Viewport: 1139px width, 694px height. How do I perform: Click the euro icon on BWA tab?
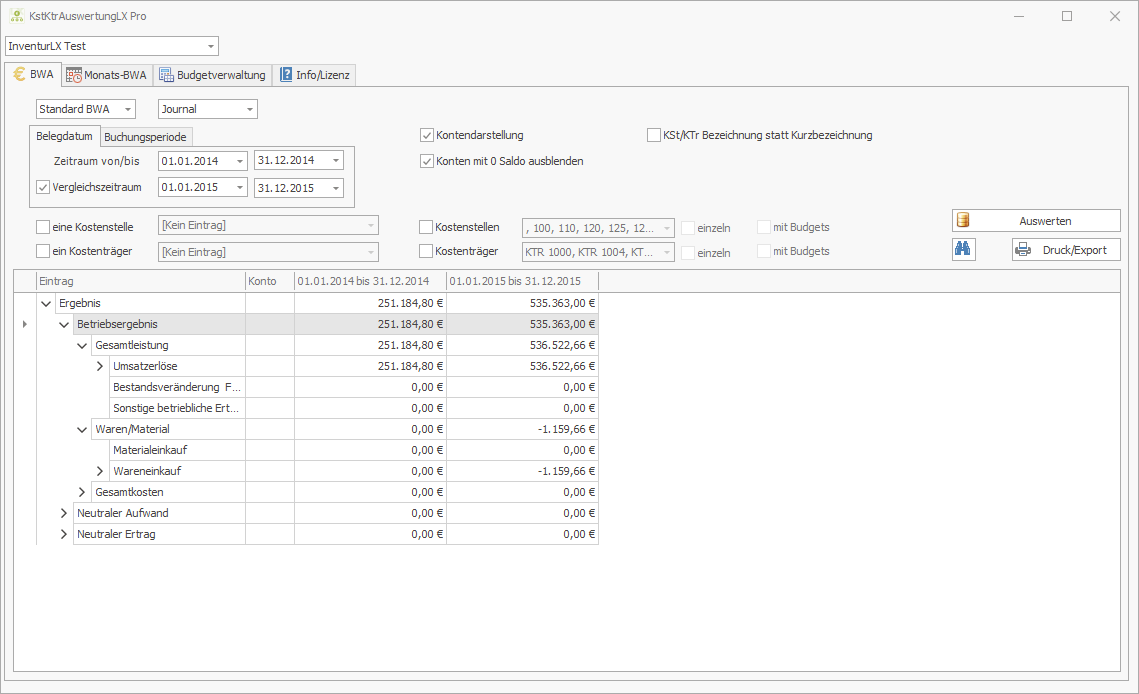(x=19, y=74)
